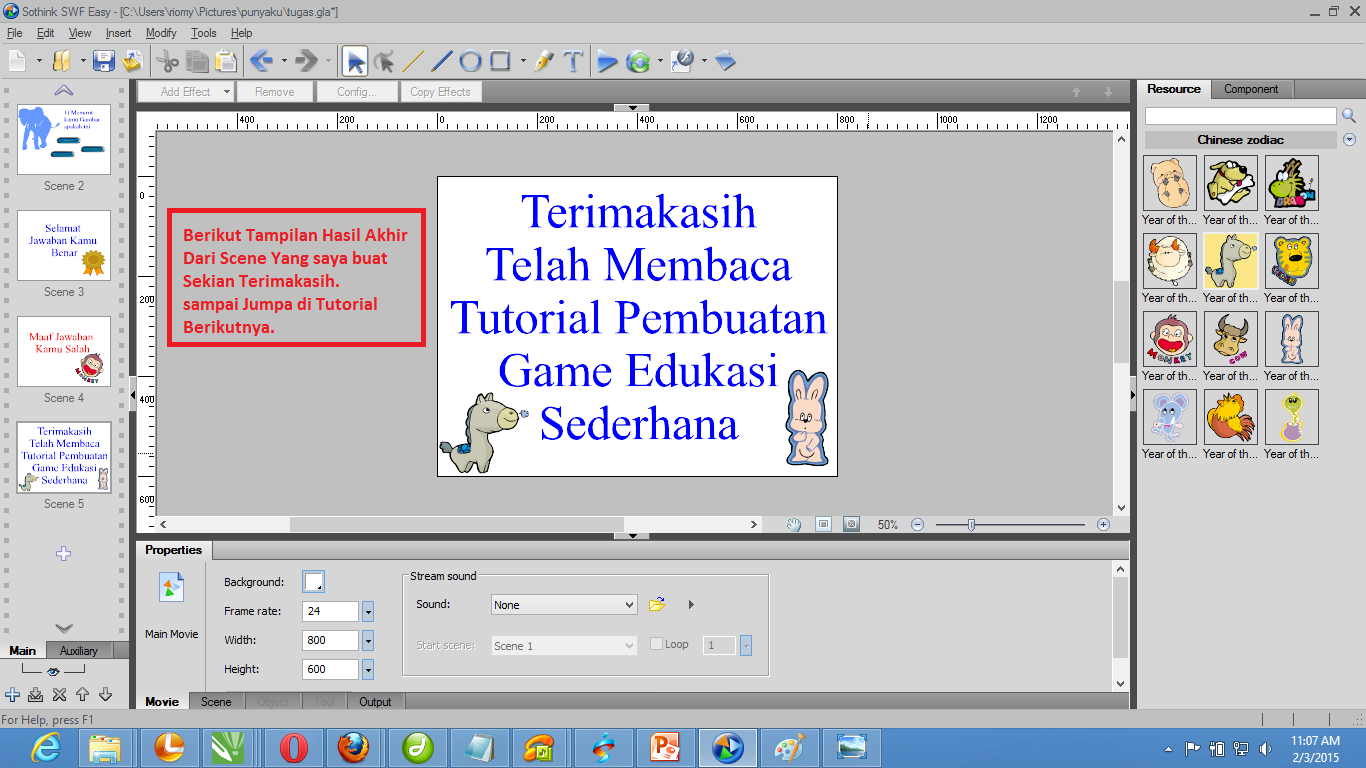1366x768 pixels.
Task: Open the Background color swatch picker
Action: [311, 581]
